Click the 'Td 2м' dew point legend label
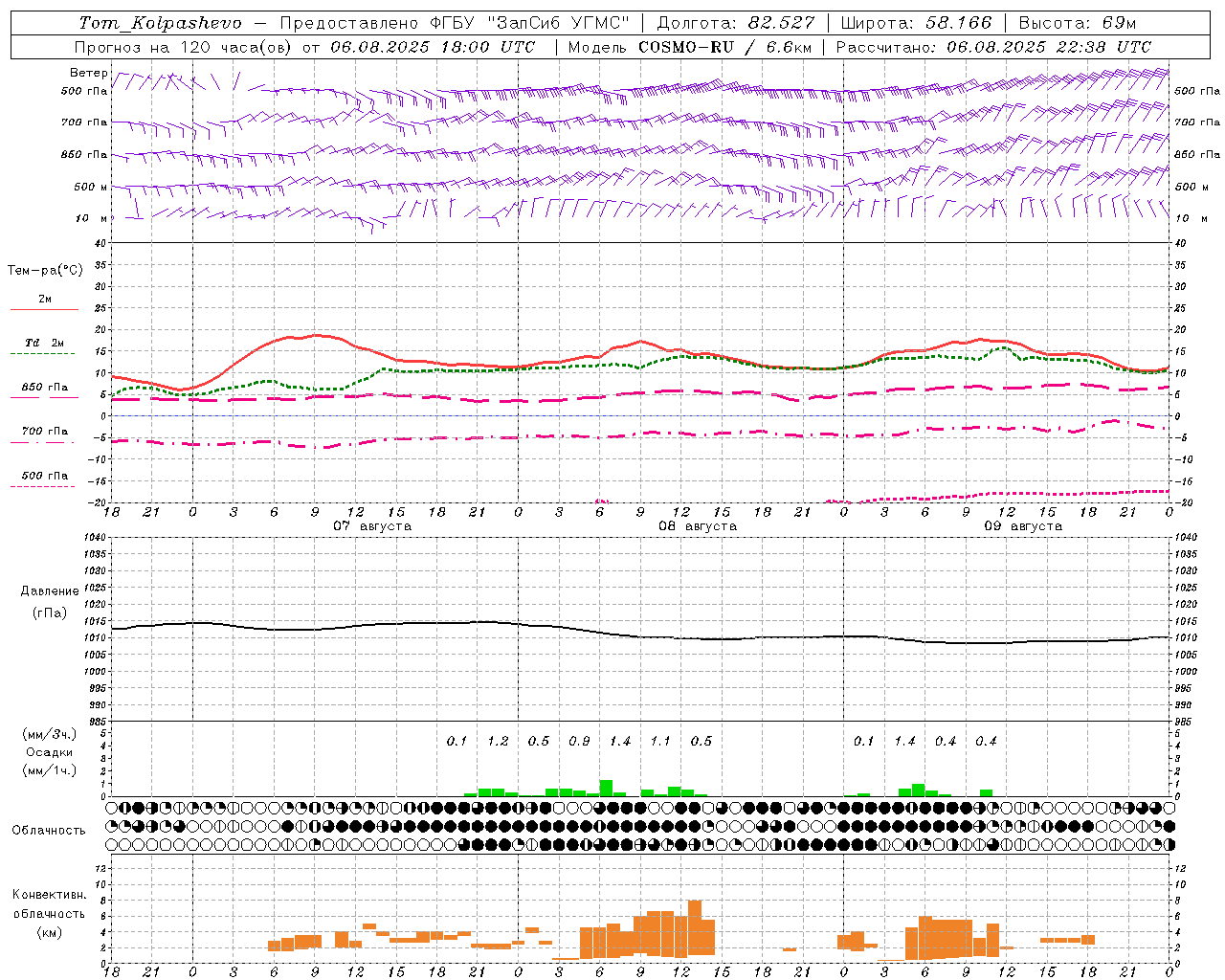 coord(45,343)
